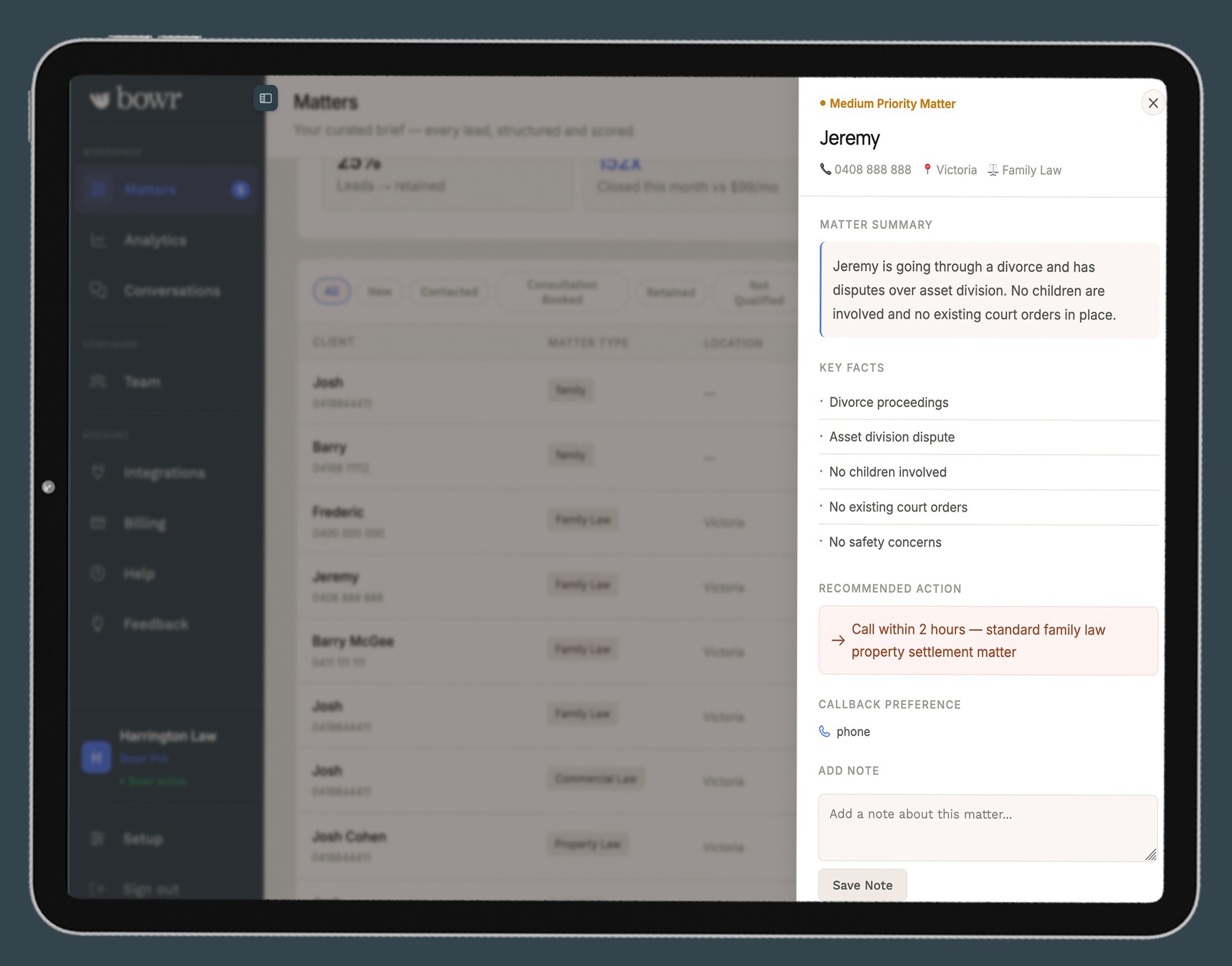Click the phone number 0408 888 888
1232x966 pixels.
point(872,170)
